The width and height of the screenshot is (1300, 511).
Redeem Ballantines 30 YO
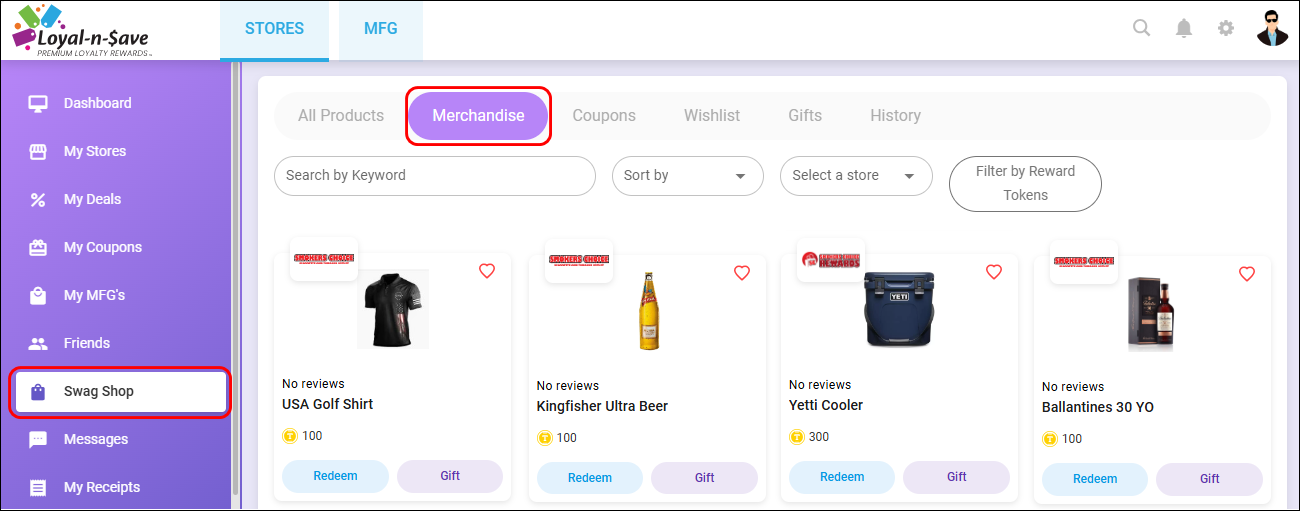[1095, 479]
